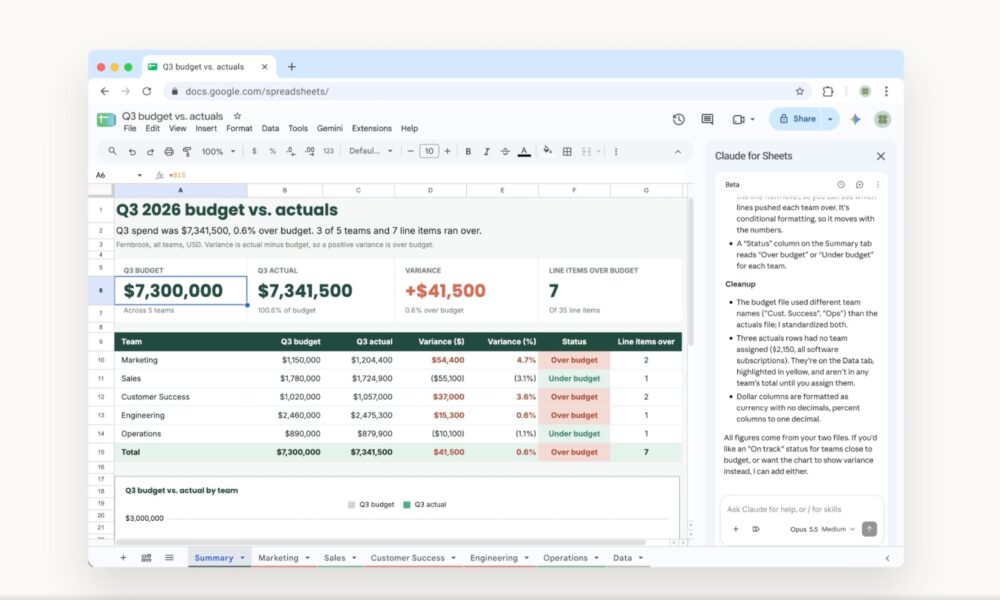This screenshot has height=600, width=1000.
Task: Open the text color picker
Action: 524,152
